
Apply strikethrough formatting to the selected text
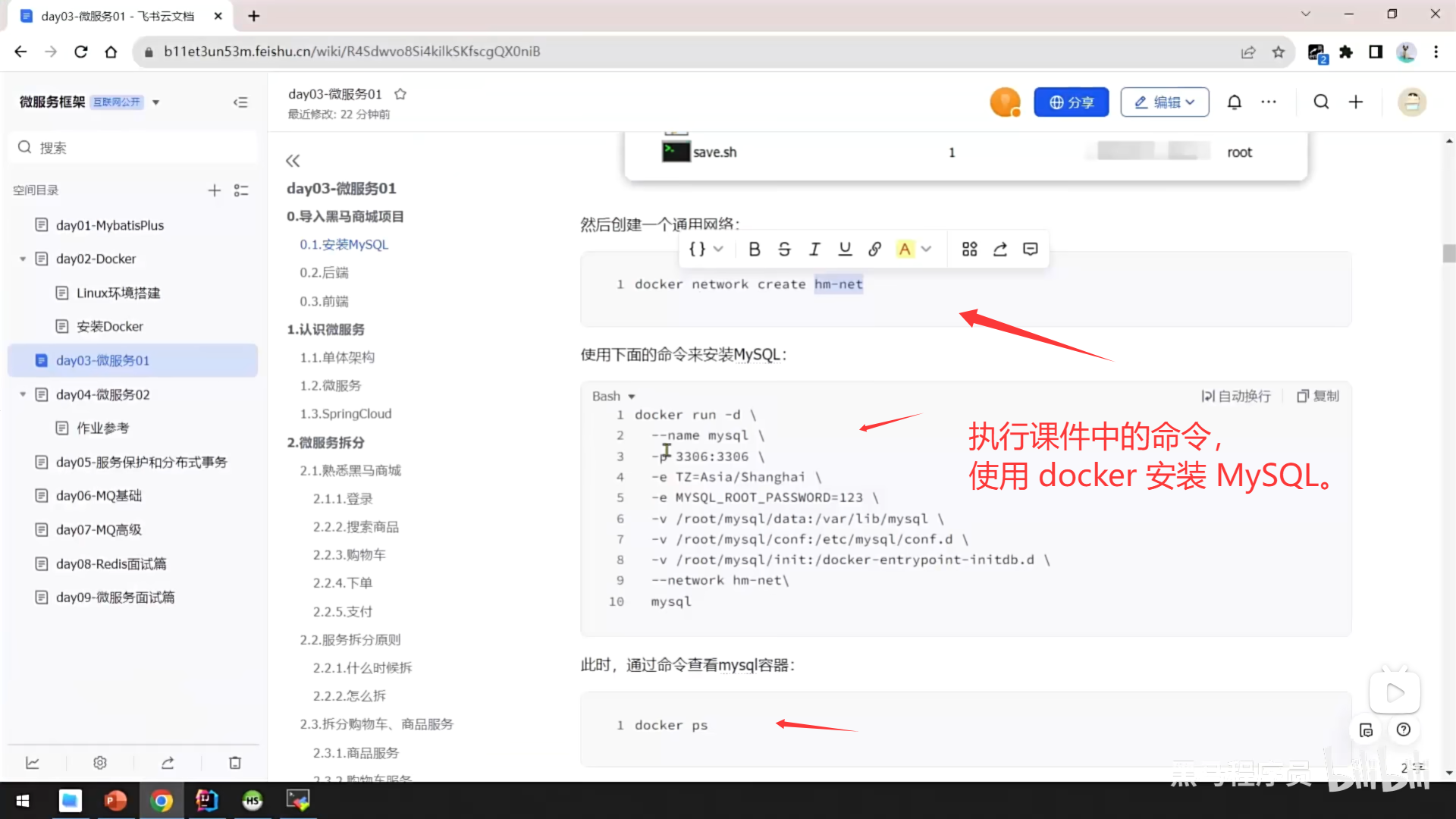(x=784, y=249)
